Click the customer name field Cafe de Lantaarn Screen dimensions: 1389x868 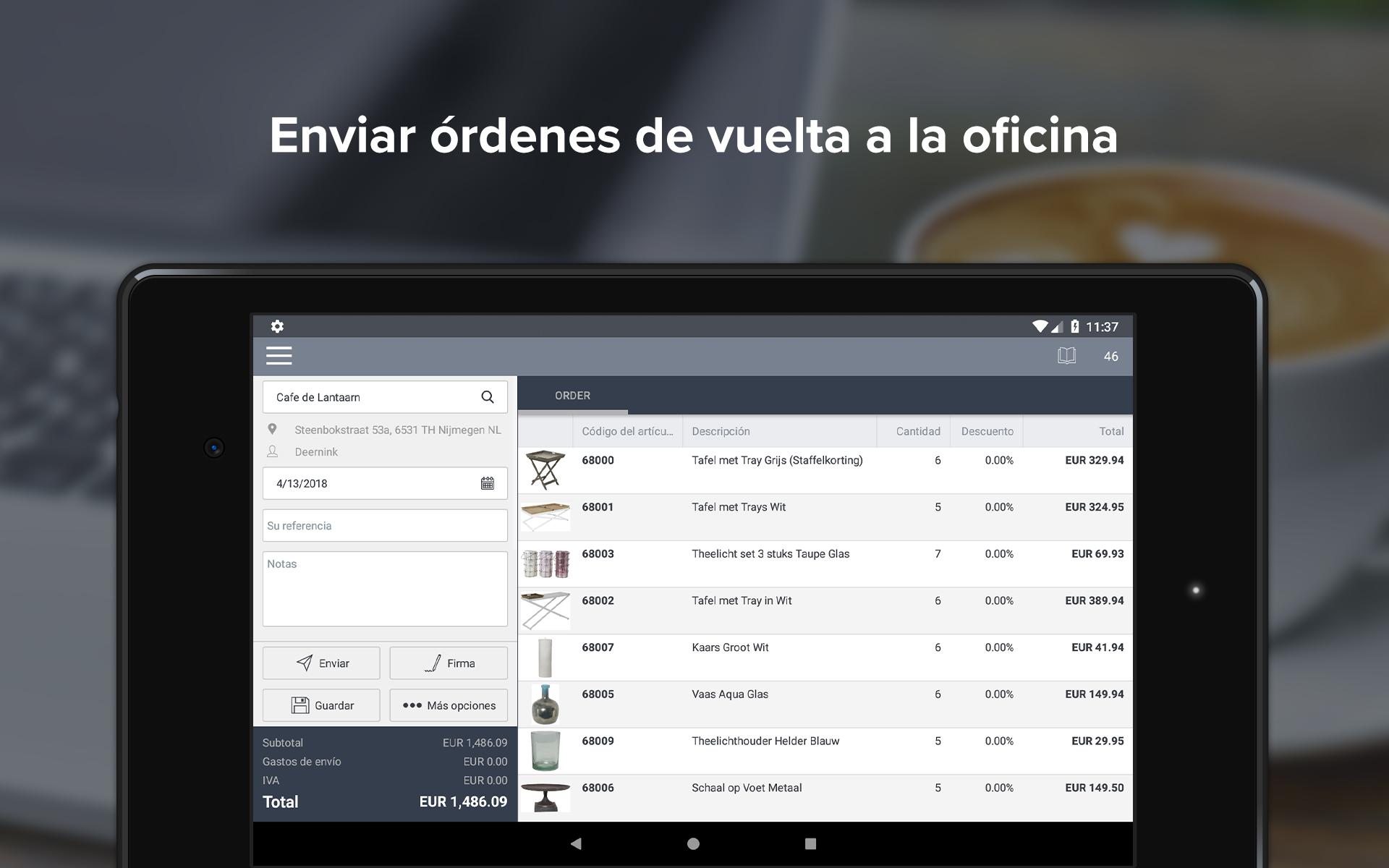tap(385, 397)
